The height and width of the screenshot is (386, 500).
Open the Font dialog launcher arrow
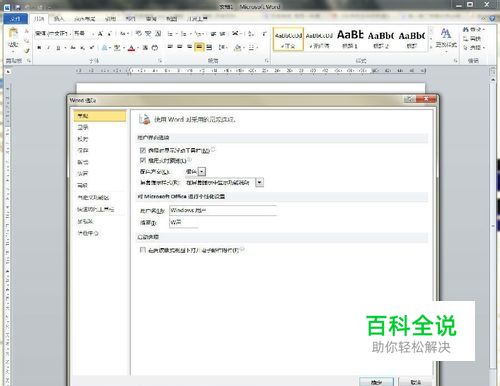click(160, 61)
